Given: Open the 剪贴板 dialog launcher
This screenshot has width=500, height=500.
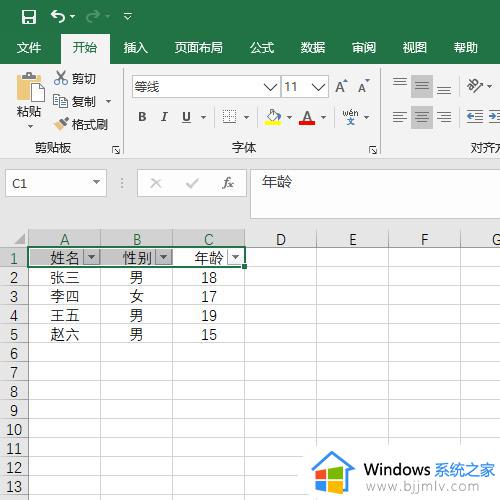Looking at the screenshot, I should click(116, 150).
